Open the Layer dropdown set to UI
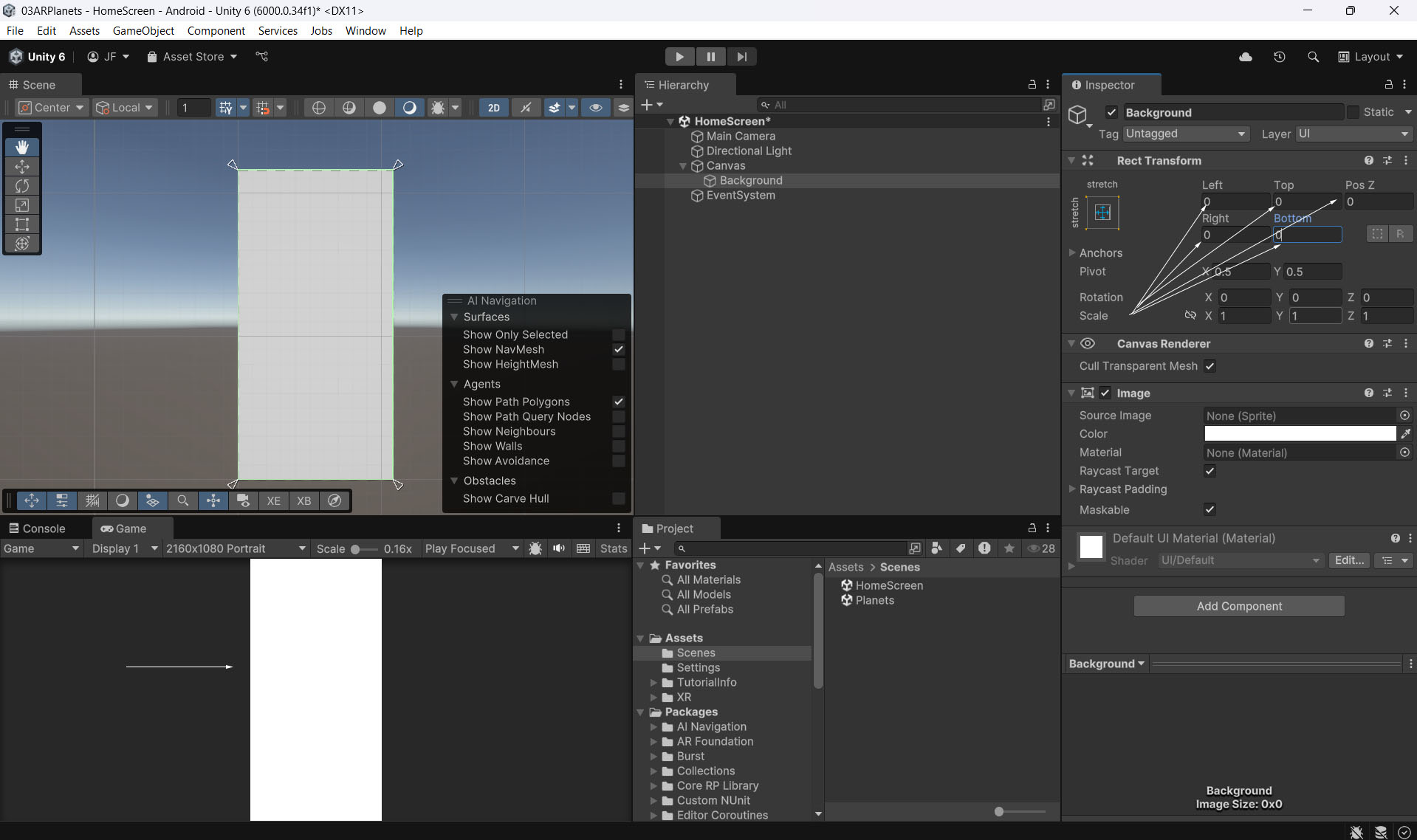 [x=1353, y=134]
